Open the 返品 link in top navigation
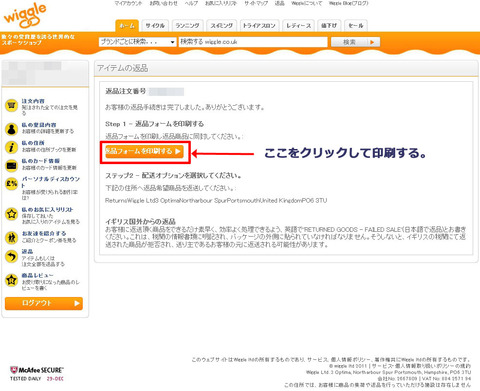The width and height of the screenshot is (480, 391). (x=279, y=3)
